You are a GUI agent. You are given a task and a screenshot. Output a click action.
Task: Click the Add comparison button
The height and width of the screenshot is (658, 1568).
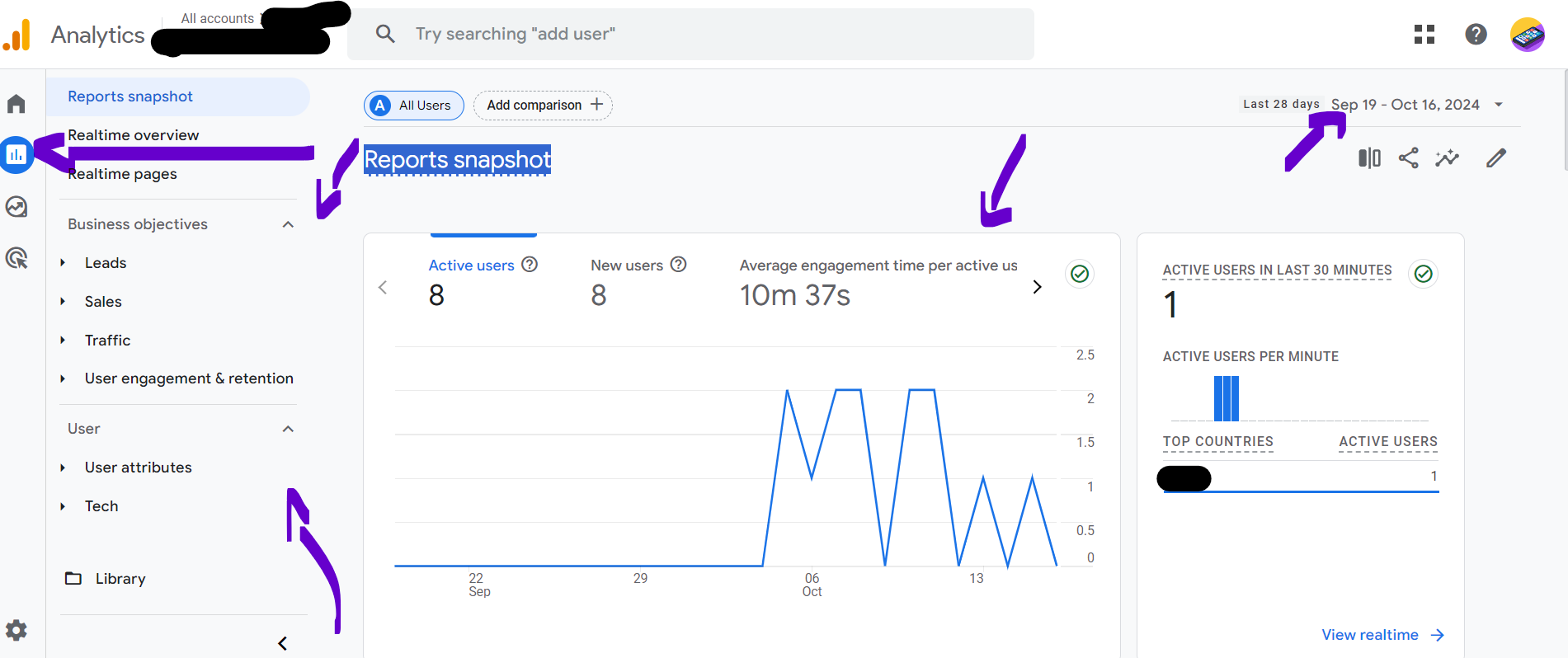pos(543,106)
